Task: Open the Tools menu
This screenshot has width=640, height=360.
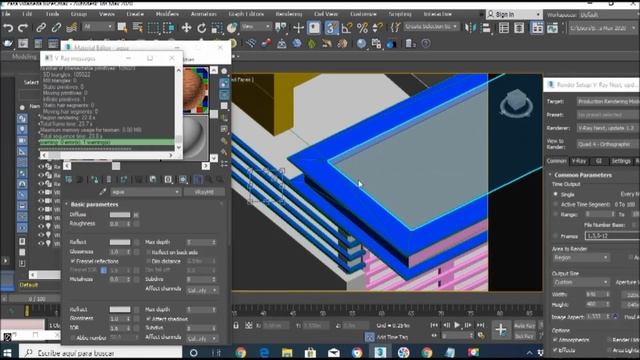Action: [52, 14]
